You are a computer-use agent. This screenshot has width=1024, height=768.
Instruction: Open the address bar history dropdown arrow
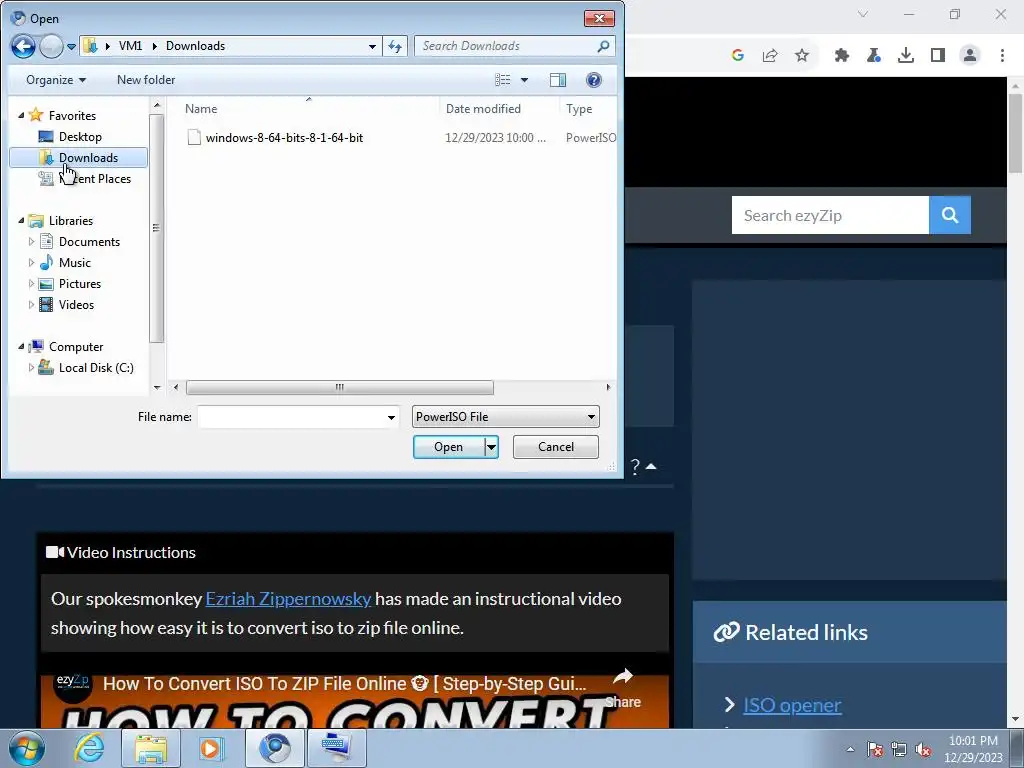point(372,46)
